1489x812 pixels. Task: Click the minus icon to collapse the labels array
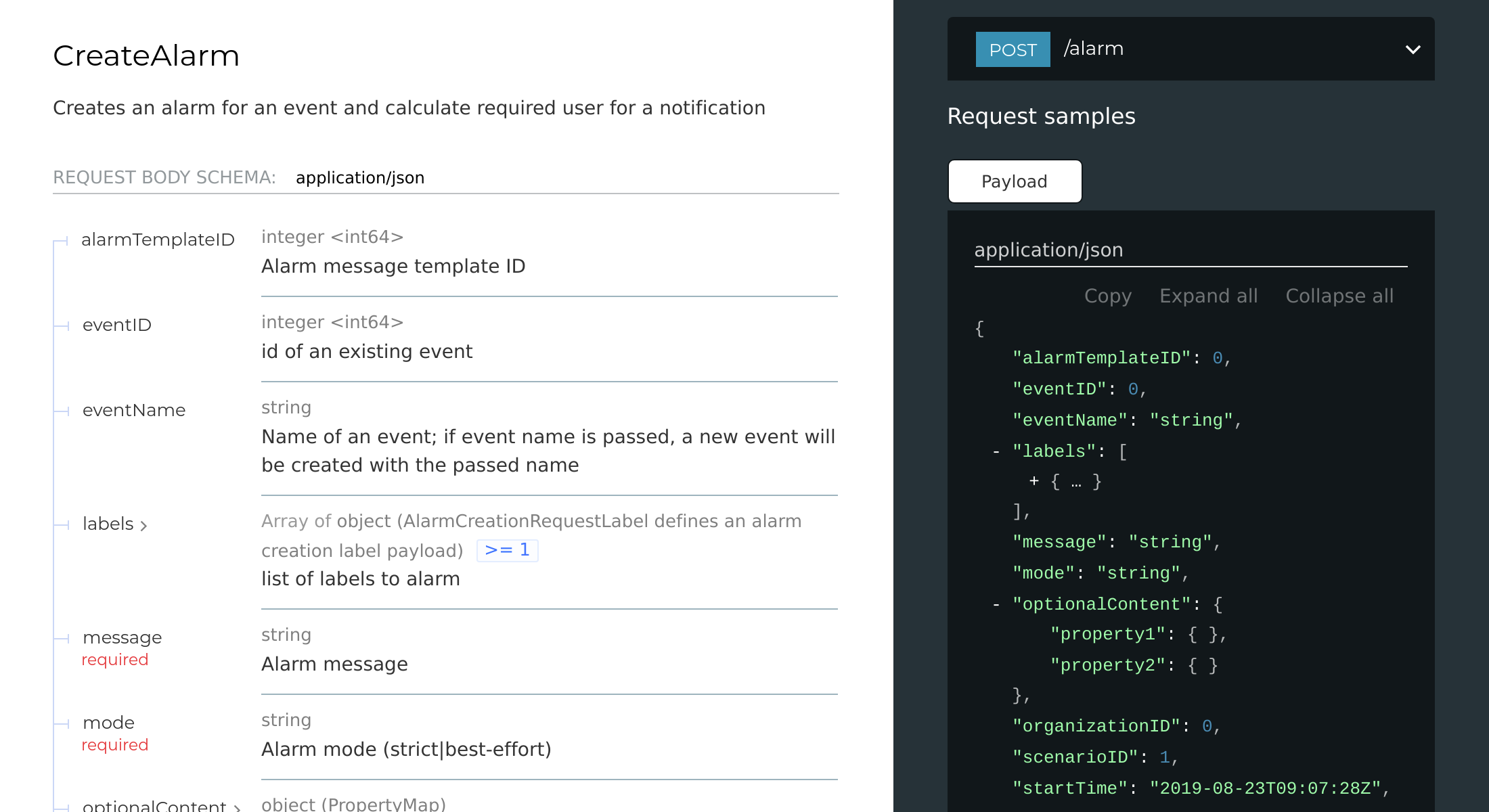point(995,451)
